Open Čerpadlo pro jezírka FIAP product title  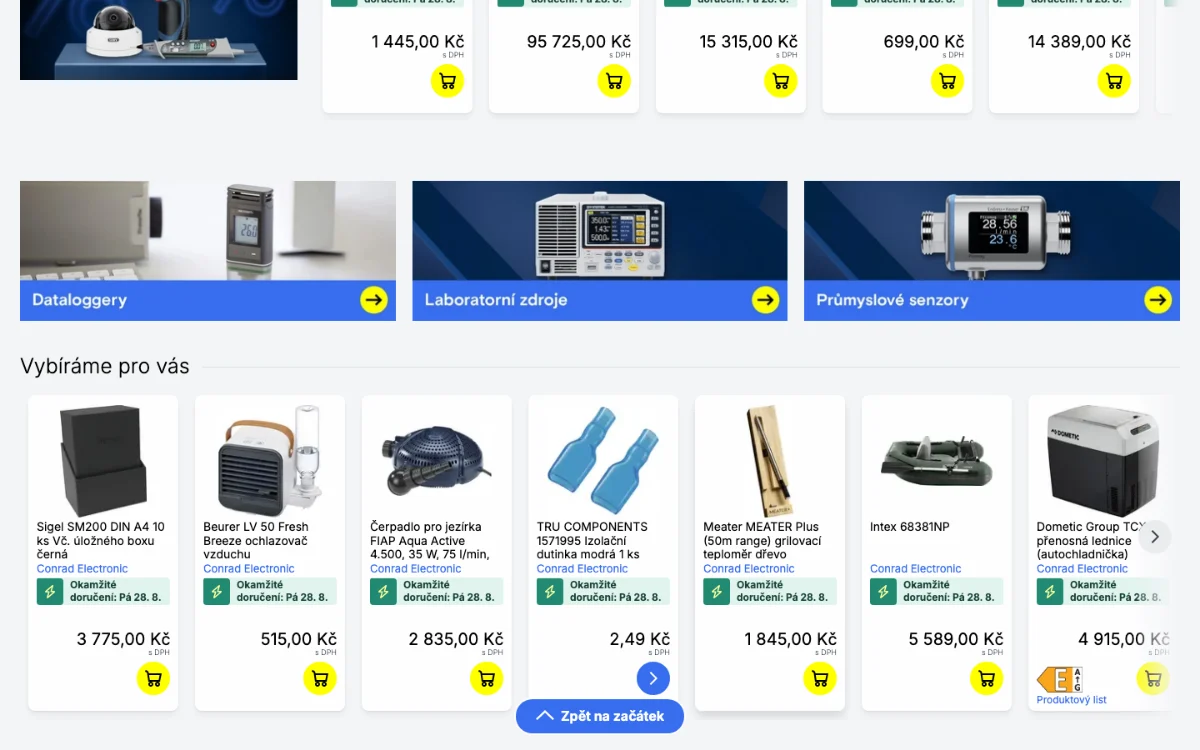click(x=430, y=540)
